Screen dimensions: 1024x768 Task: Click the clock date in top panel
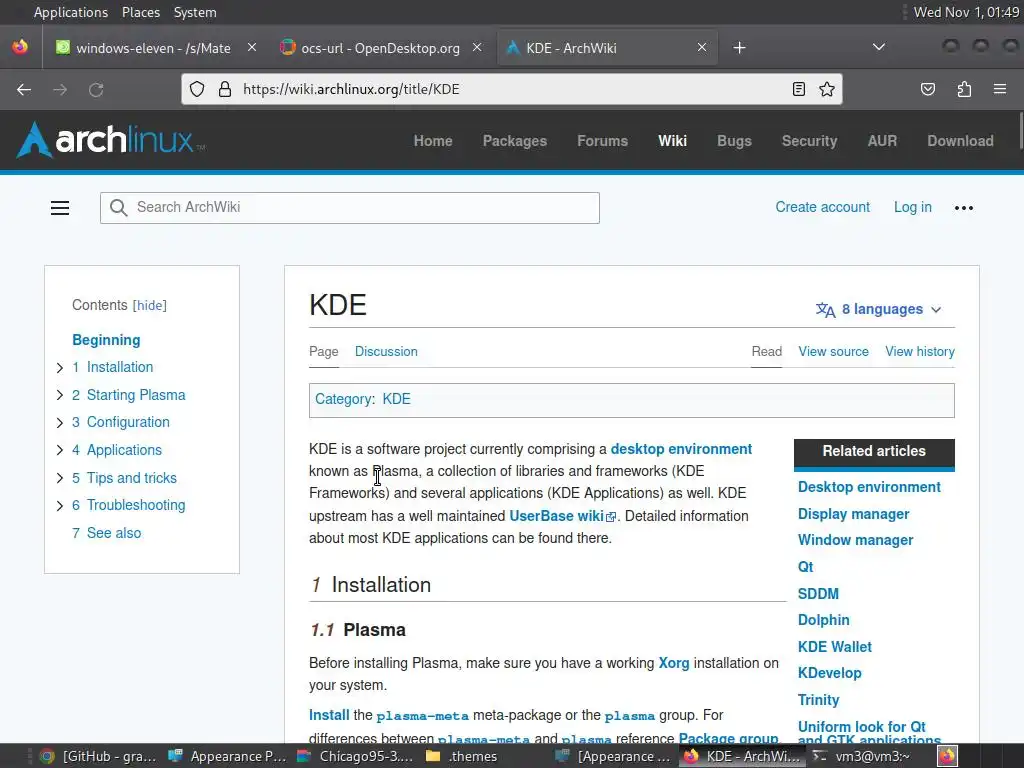(966, 12)
